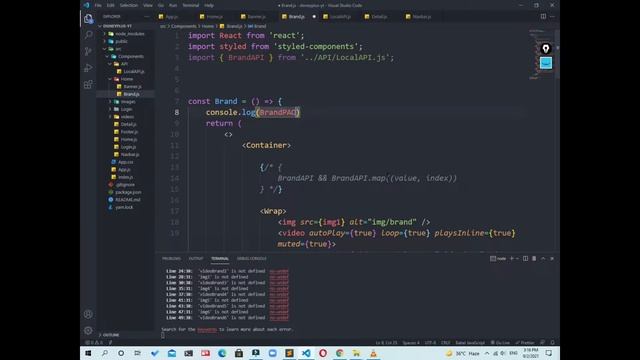Show hidden system tray icons
Viewport: 640px width, 360px height.
487,353
